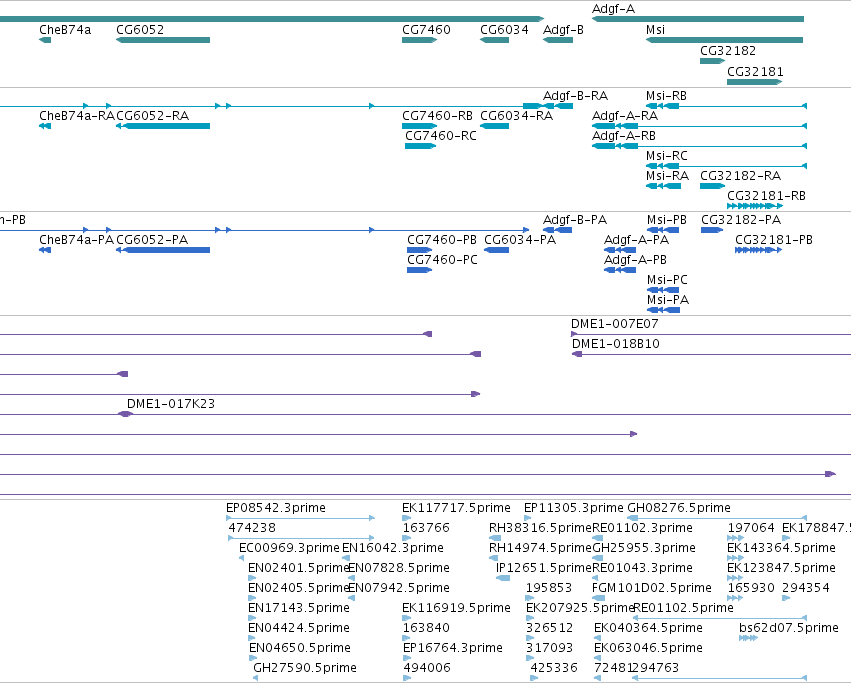This screenshot has width=851, height=683.
Task: Select the EN17143.5prime feature label
Action: point(299,608)
